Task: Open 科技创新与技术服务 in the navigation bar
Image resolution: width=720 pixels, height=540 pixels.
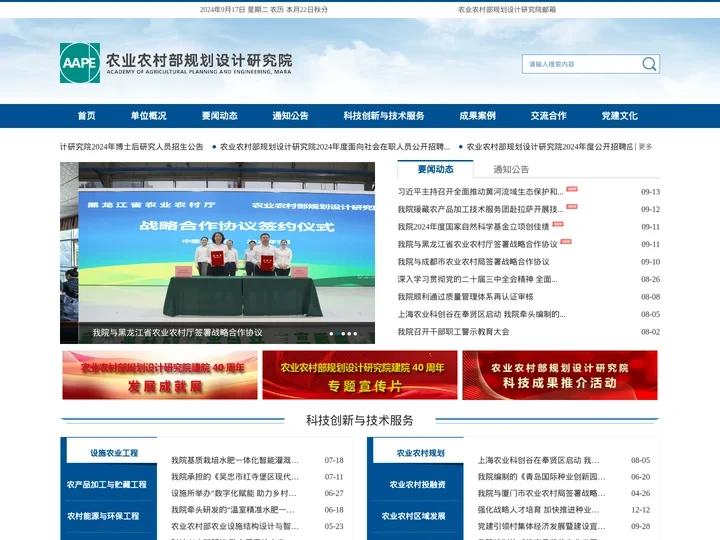Action: [384, 116]
